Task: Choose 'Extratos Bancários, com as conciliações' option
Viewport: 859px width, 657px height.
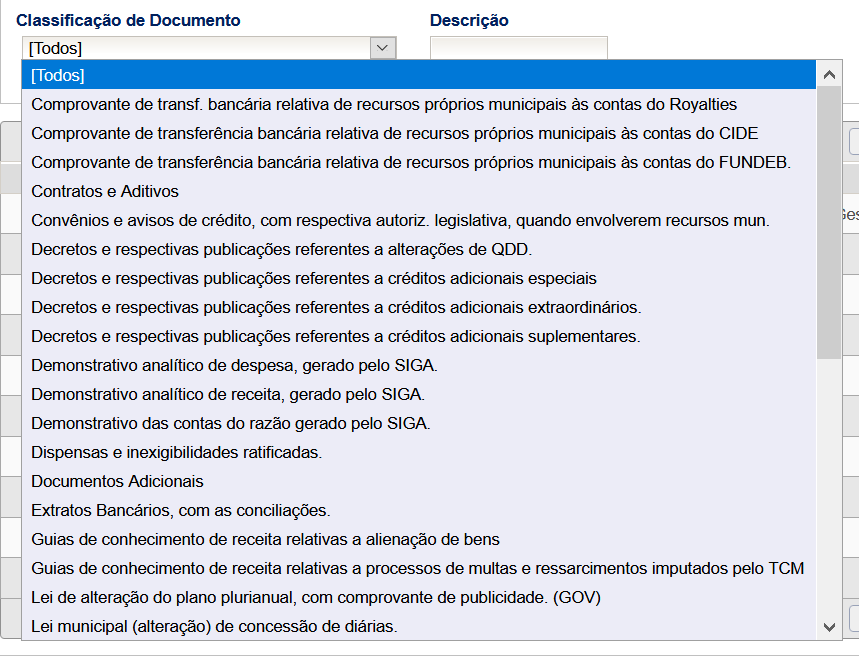Action: coord(419,511)
